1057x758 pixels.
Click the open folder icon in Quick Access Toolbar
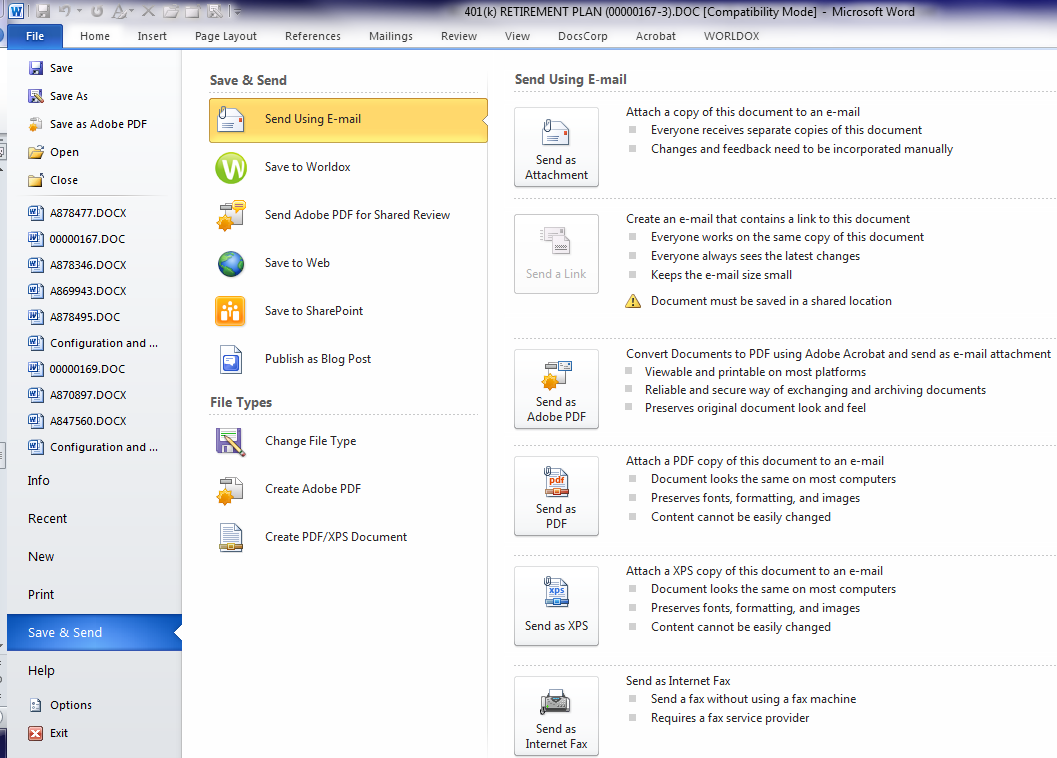pyautogui.click(x=171, y=11)
